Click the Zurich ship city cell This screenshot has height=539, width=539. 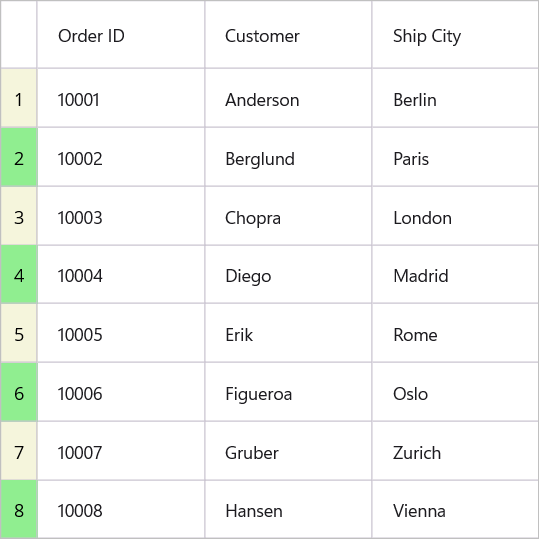[455, 451]
